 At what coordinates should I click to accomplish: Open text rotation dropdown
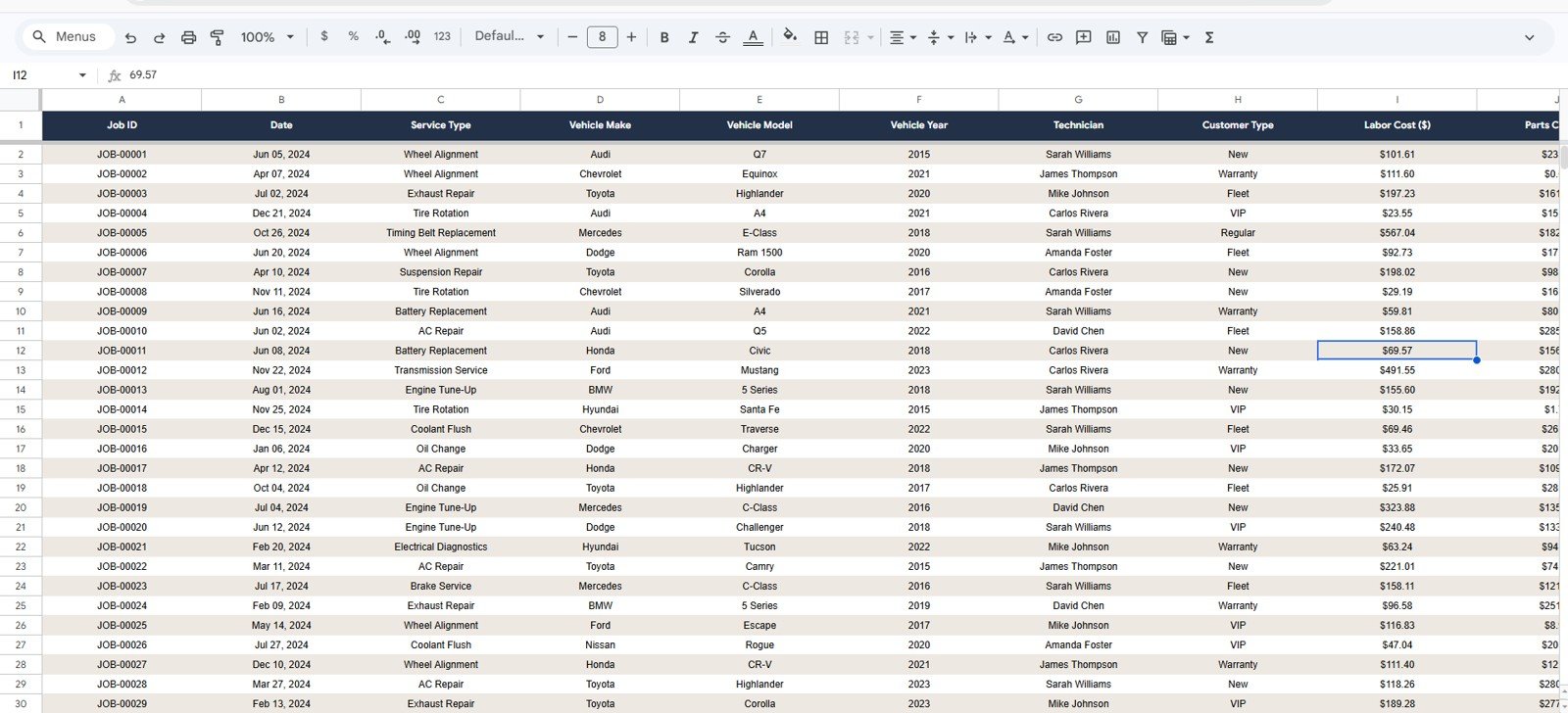coord(1015,37)
